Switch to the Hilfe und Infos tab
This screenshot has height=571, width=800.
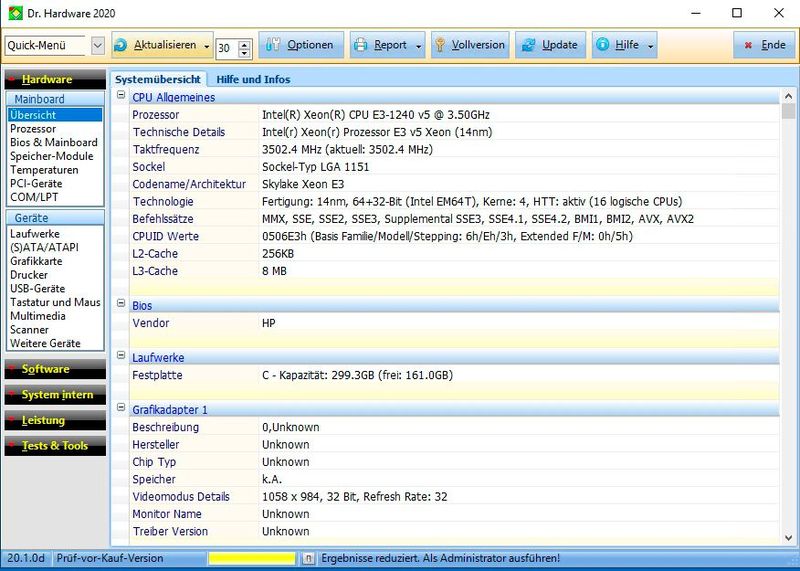point(253,79)
